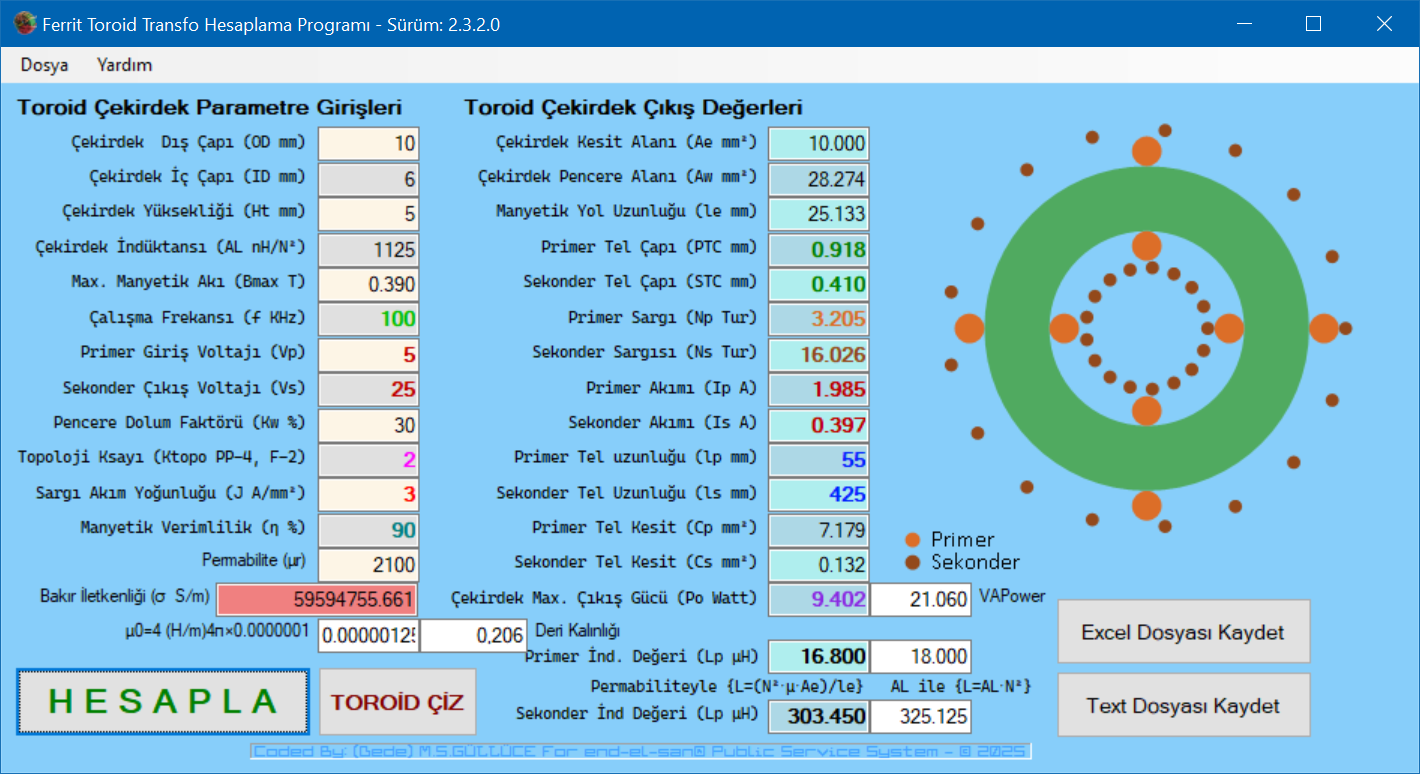Click the Deri Kalınlığı value field
This screenshot has height=774, width=1420.
click(x=473, y=635)
